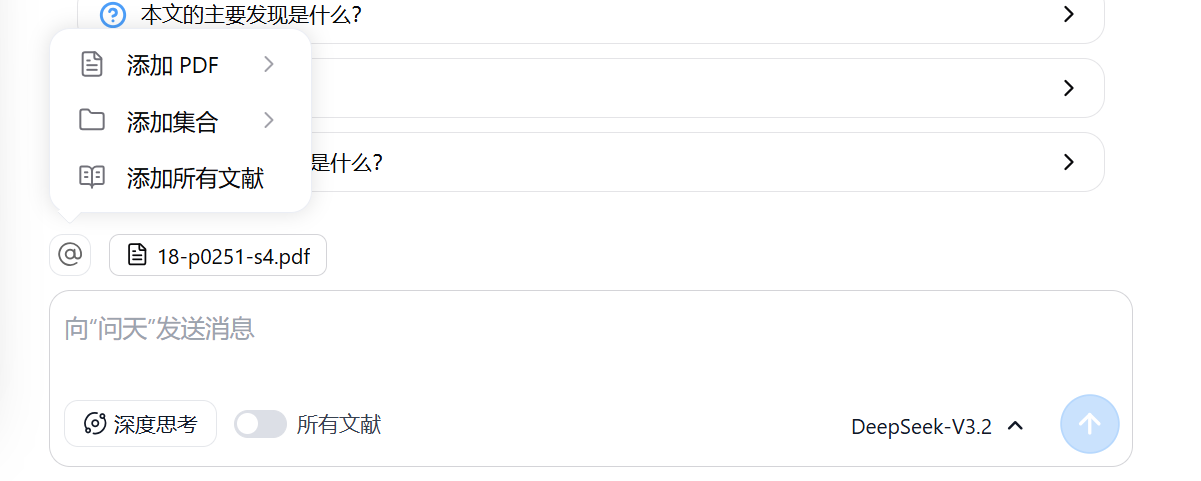Click the 深度思考 deep thinking icon

click(x=95, y=424)
